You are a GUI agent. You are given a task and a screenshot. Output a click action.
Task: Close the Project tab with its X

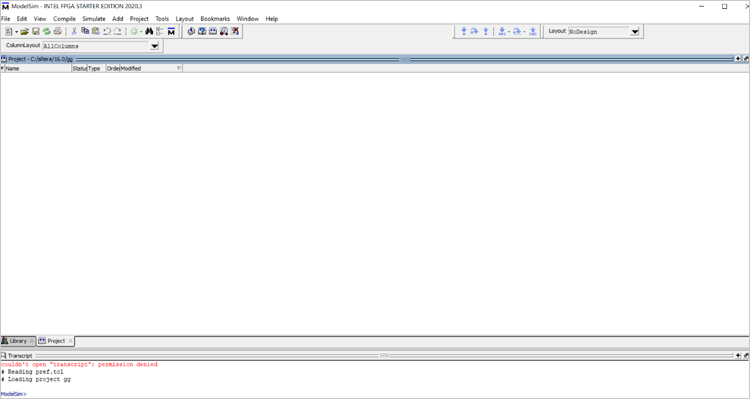pos(70,341)
